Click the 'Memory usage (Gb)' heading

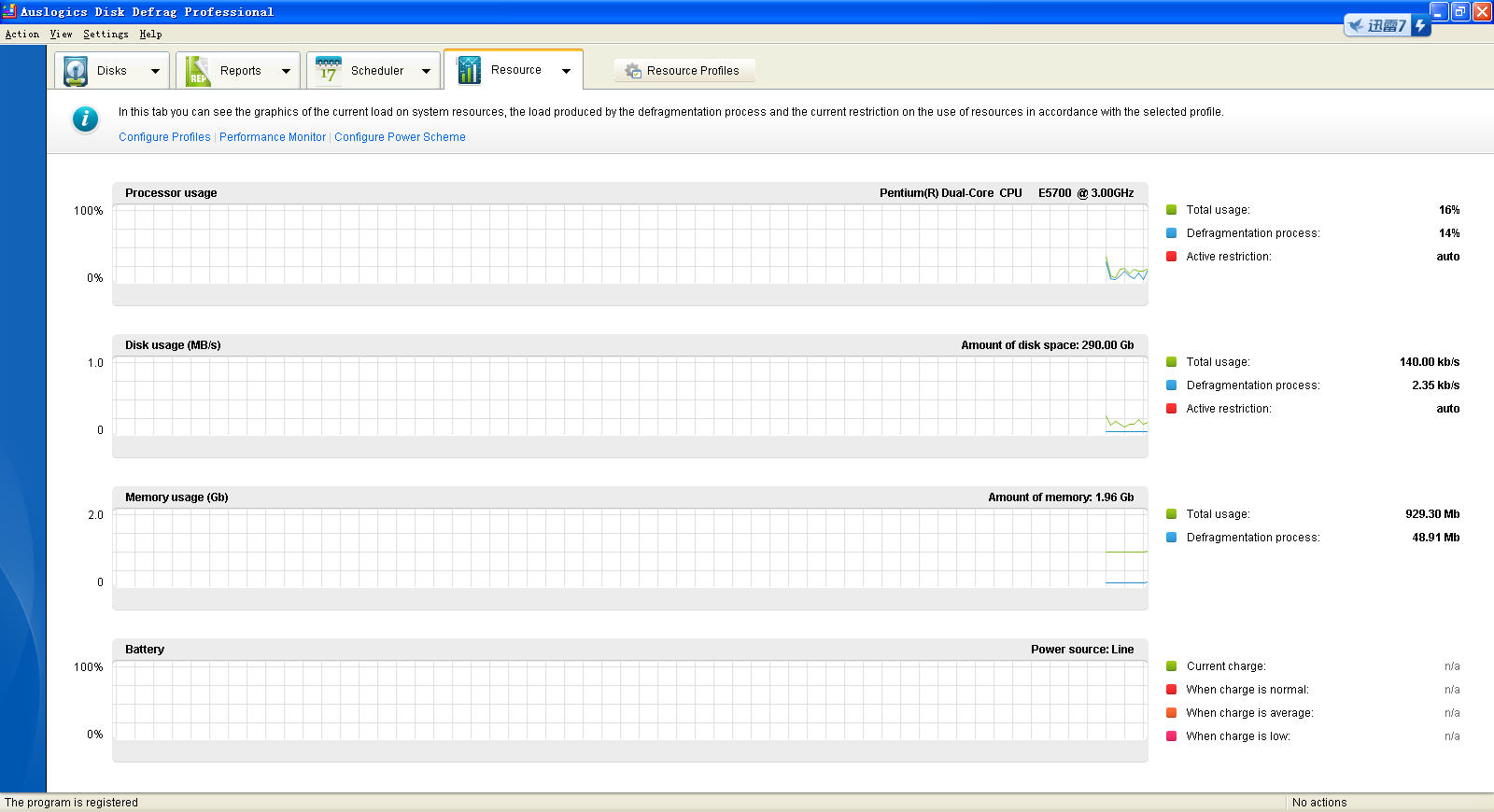[176, 497]
